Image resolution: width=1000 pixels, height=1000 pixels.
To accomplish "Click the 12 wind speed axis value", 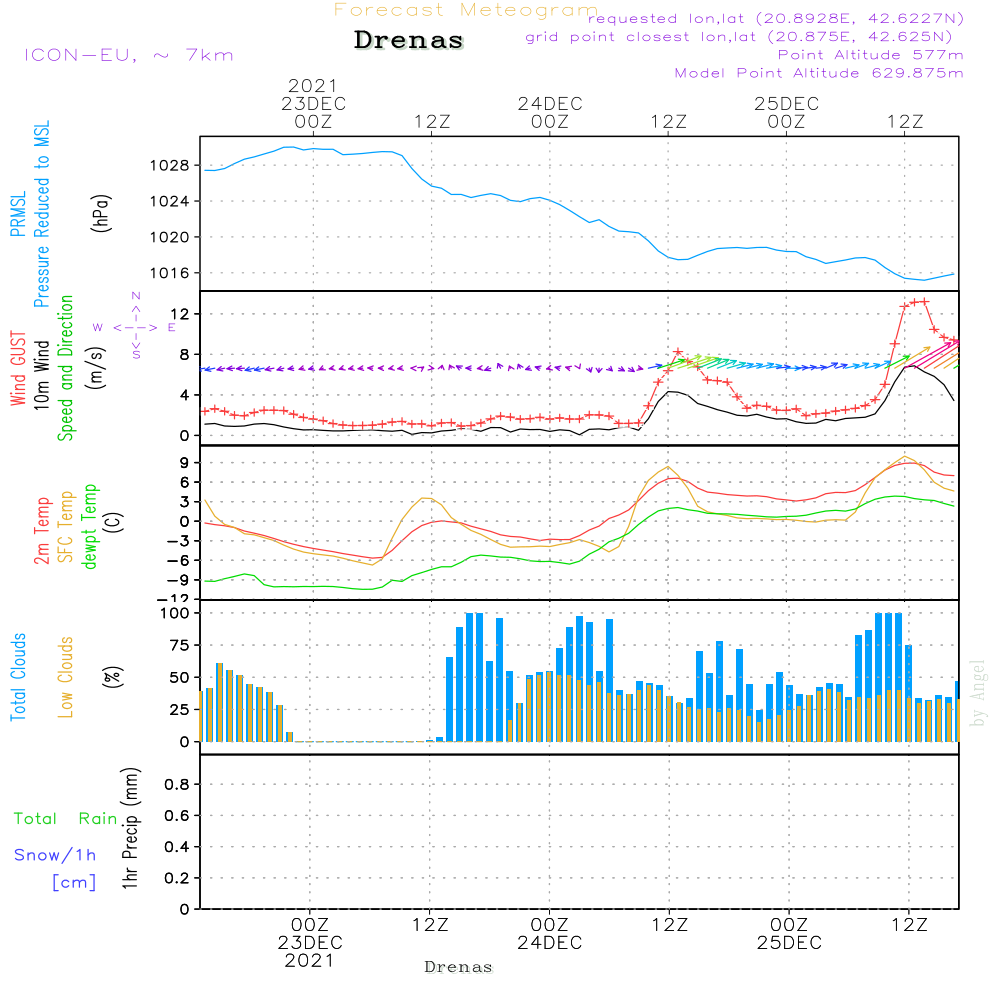I will (180, 314).
